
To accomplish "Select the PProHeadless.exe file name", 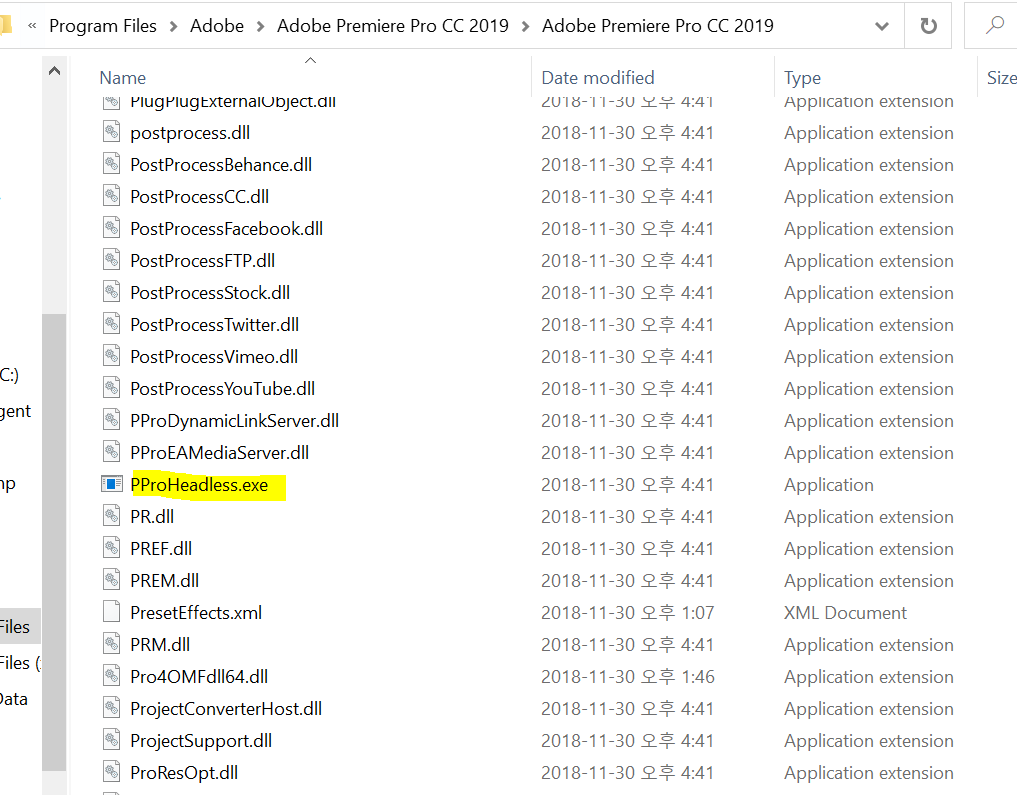I will tap(198, 484).
